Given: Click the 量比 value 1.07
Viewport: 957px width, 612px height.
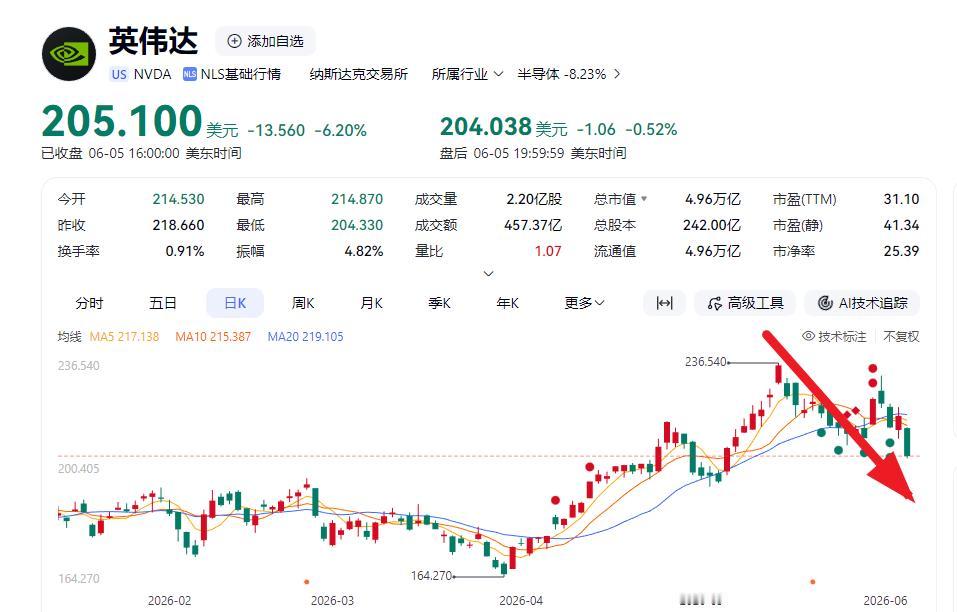Looking at the screenshot, I should point(548,251).
